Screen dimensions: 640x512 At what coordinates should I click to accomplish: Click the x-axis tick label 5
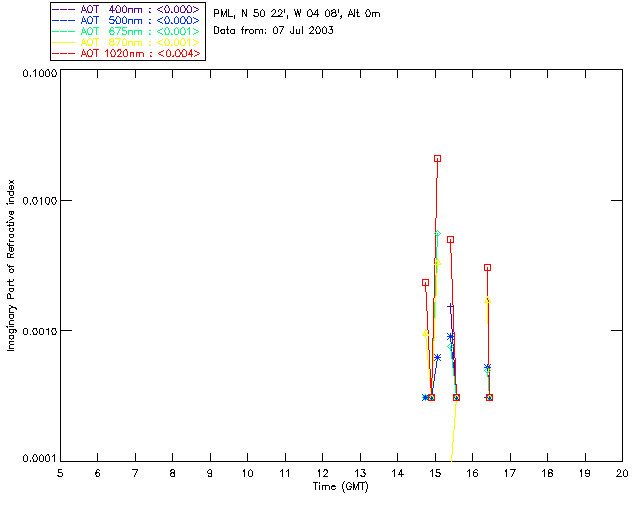[x=60, y=473]
